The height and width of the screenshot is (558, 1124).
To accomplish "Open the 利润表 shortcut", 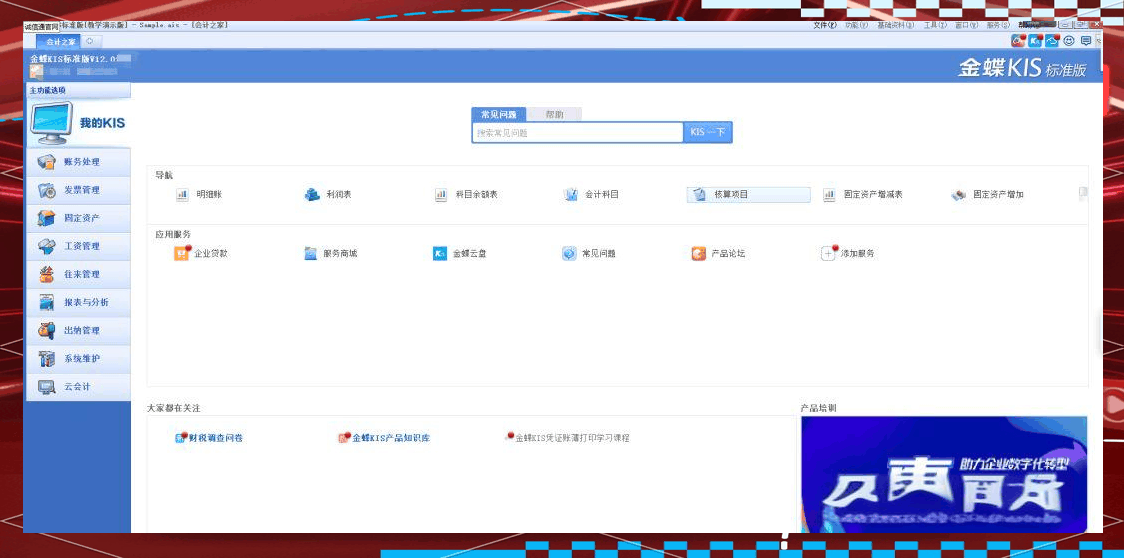I will click(x=337, y=195).
